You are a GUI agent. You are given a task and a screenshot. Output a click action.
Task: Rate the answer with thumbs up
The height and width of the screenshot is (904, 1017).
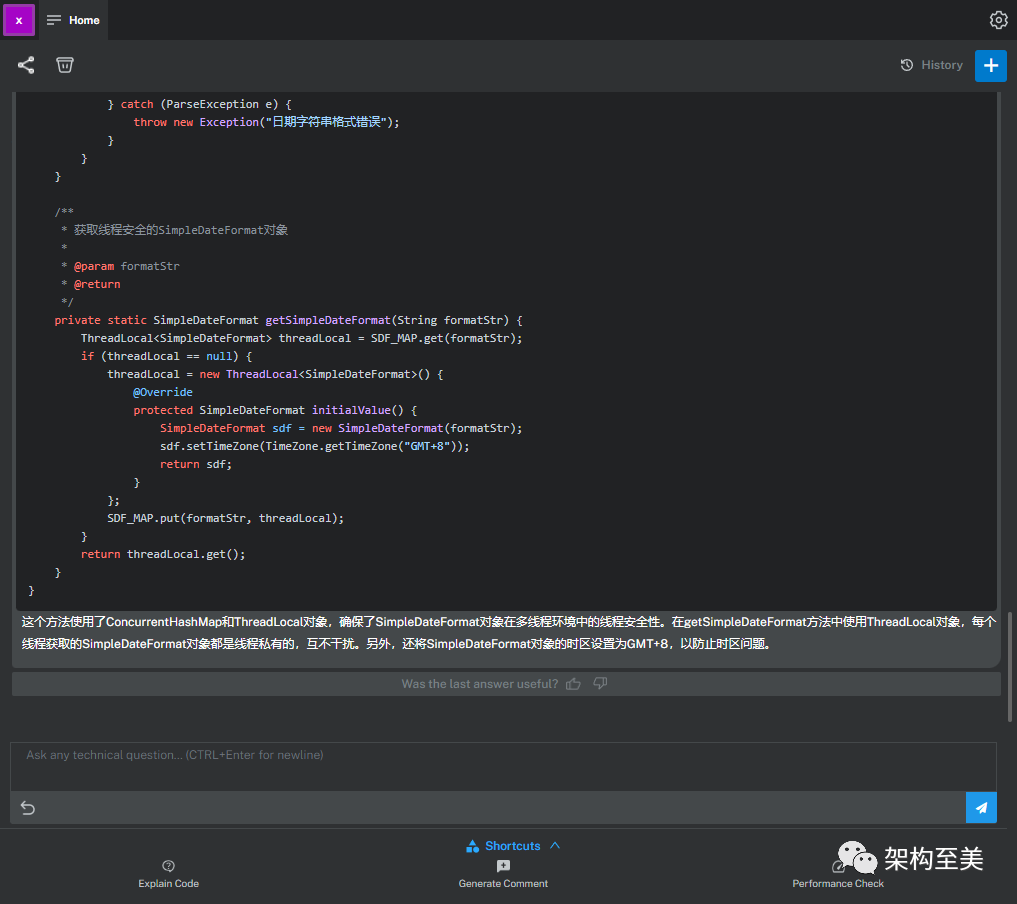(573, 684)
